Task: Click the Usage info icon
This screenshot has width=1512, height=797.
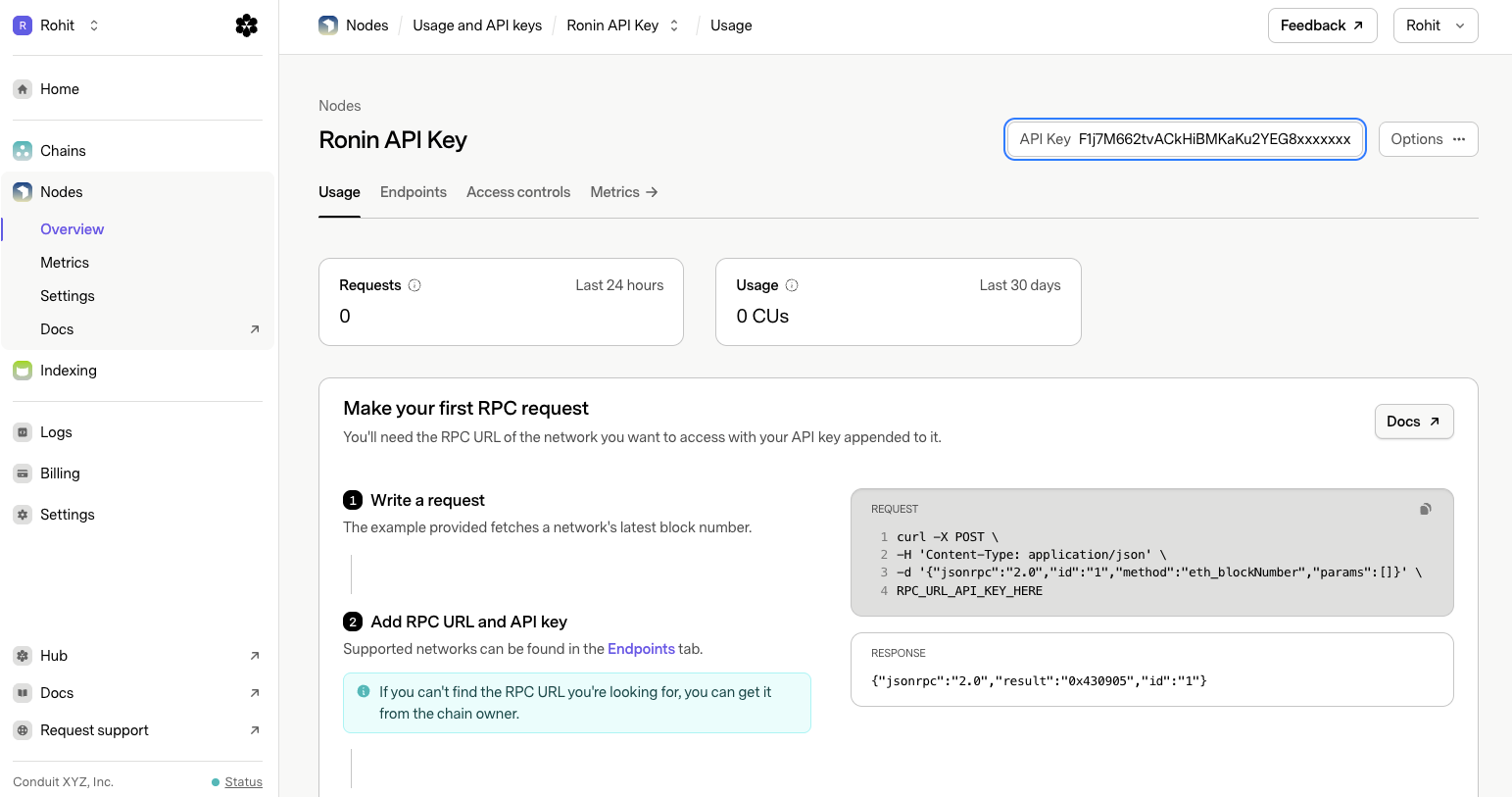Action: coord(792,285)
